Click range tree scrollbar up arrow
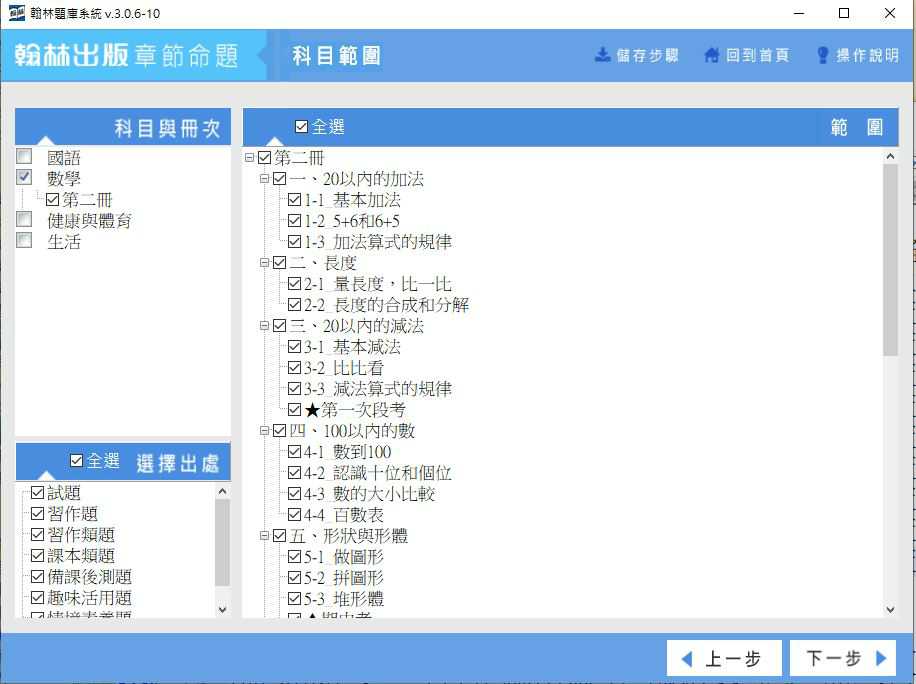The height and width of the screenshot is (684, 916). pos(890,156)
